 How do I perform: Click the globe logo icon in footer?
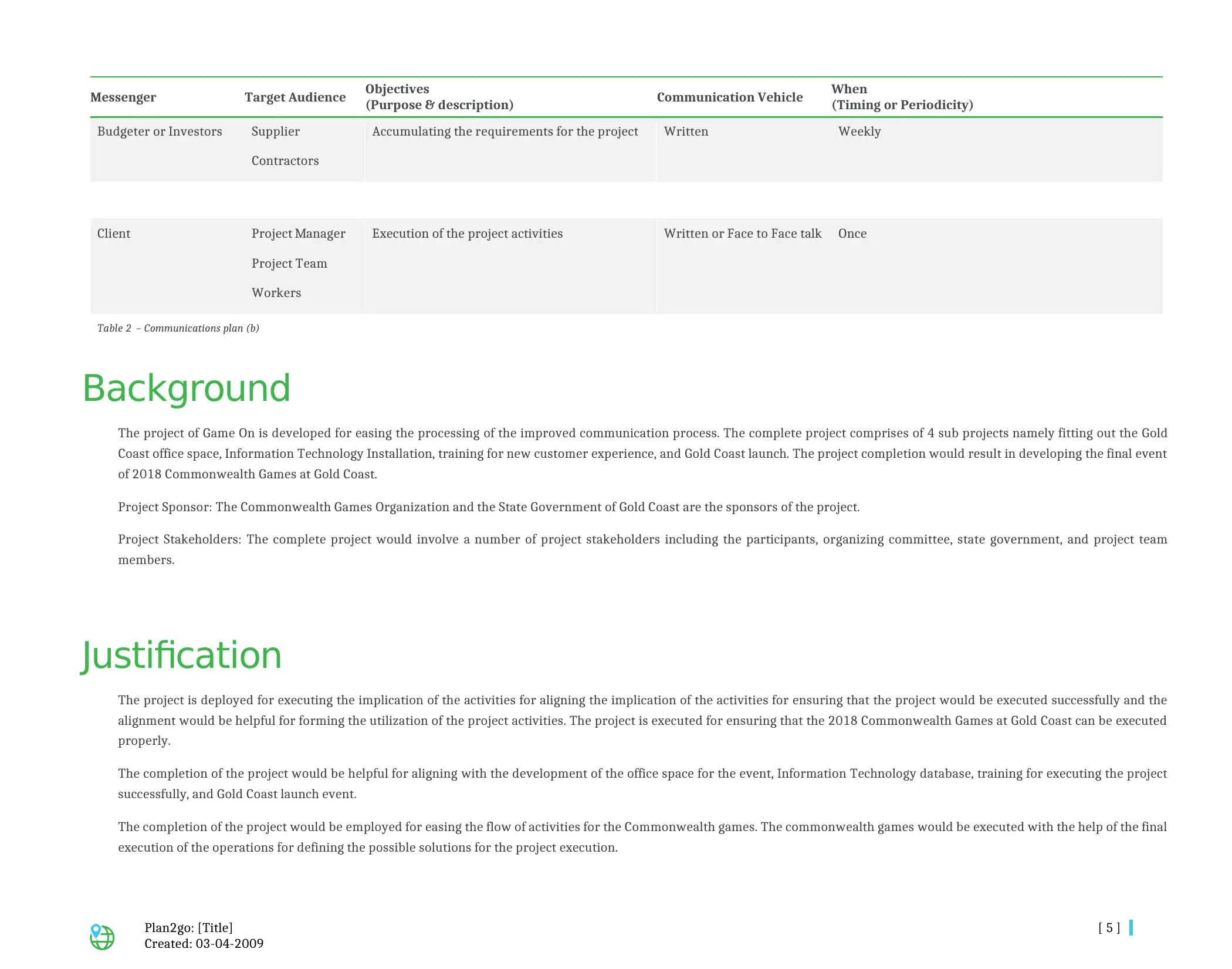point(102,936)
